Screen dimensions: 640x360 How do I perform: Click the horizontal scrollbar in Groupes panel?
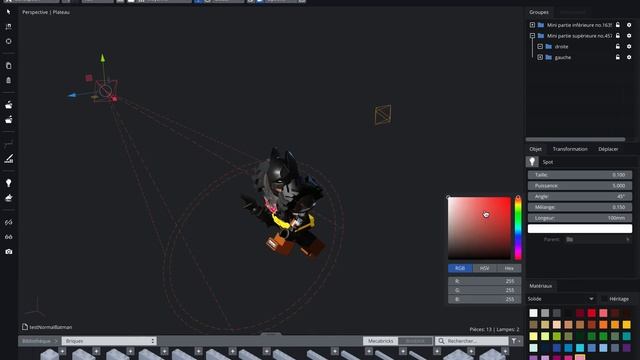click(x=575, y=139)
